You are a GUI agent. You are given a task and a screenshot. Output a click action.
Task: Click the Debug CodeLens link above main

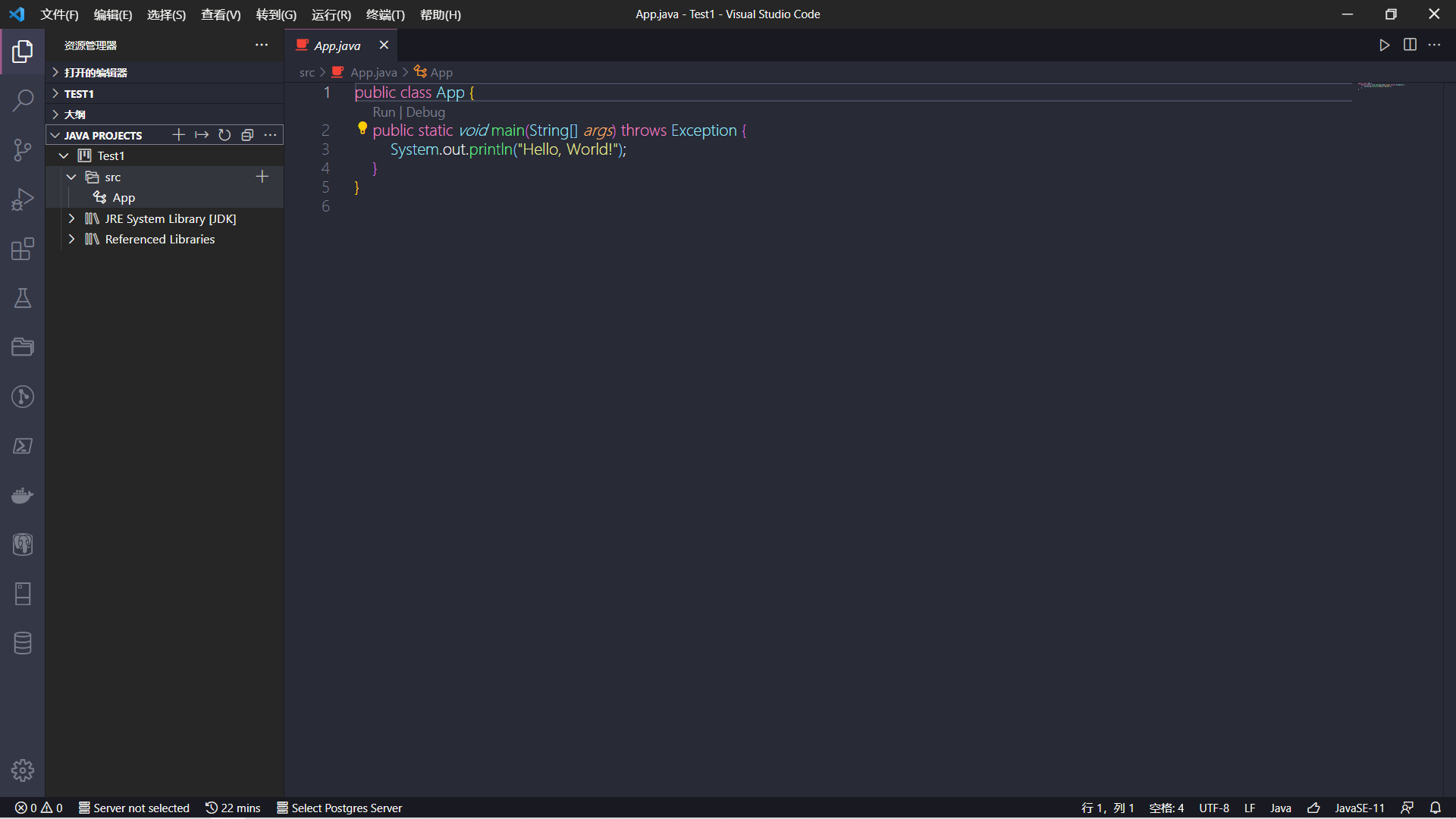pyautogui.click(x=425, y=112)
